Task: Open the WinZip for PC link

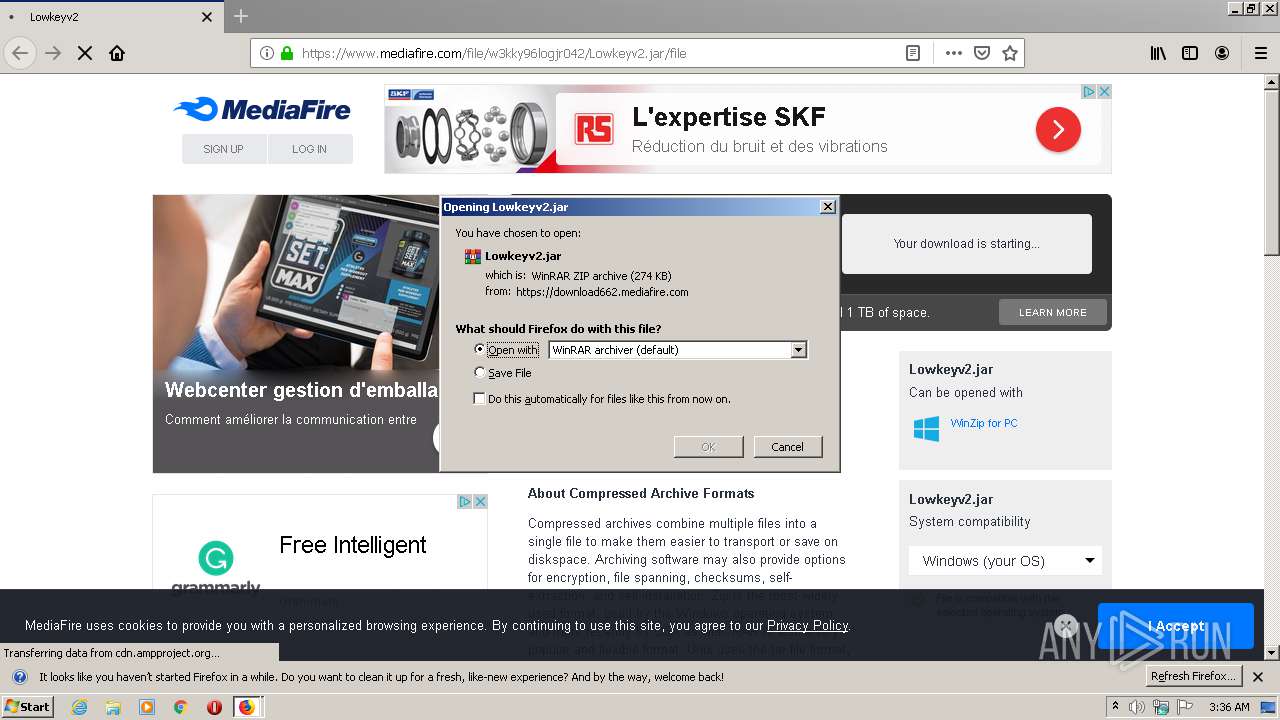Action: (x=984, y=423)
